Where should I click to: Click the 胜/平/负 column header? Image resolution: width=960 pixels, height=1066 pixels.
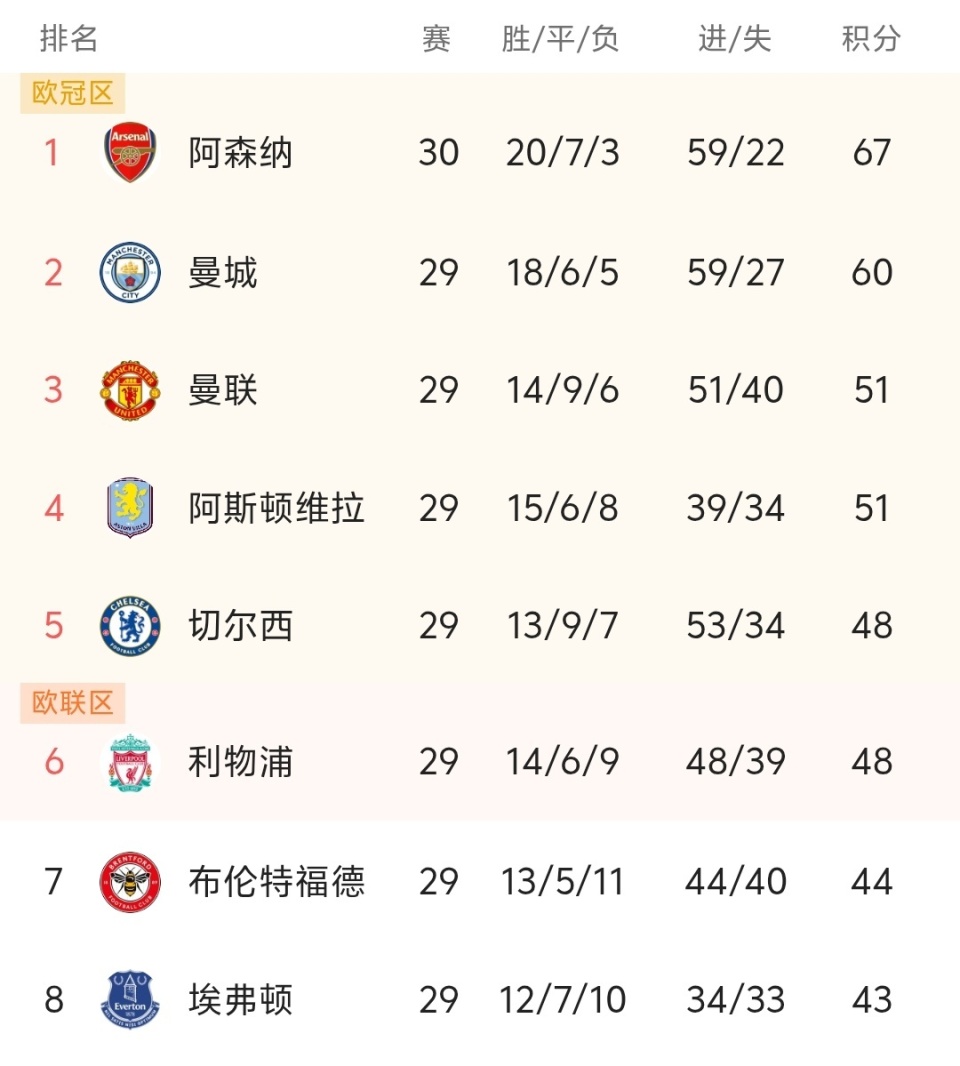coord(561,39)
